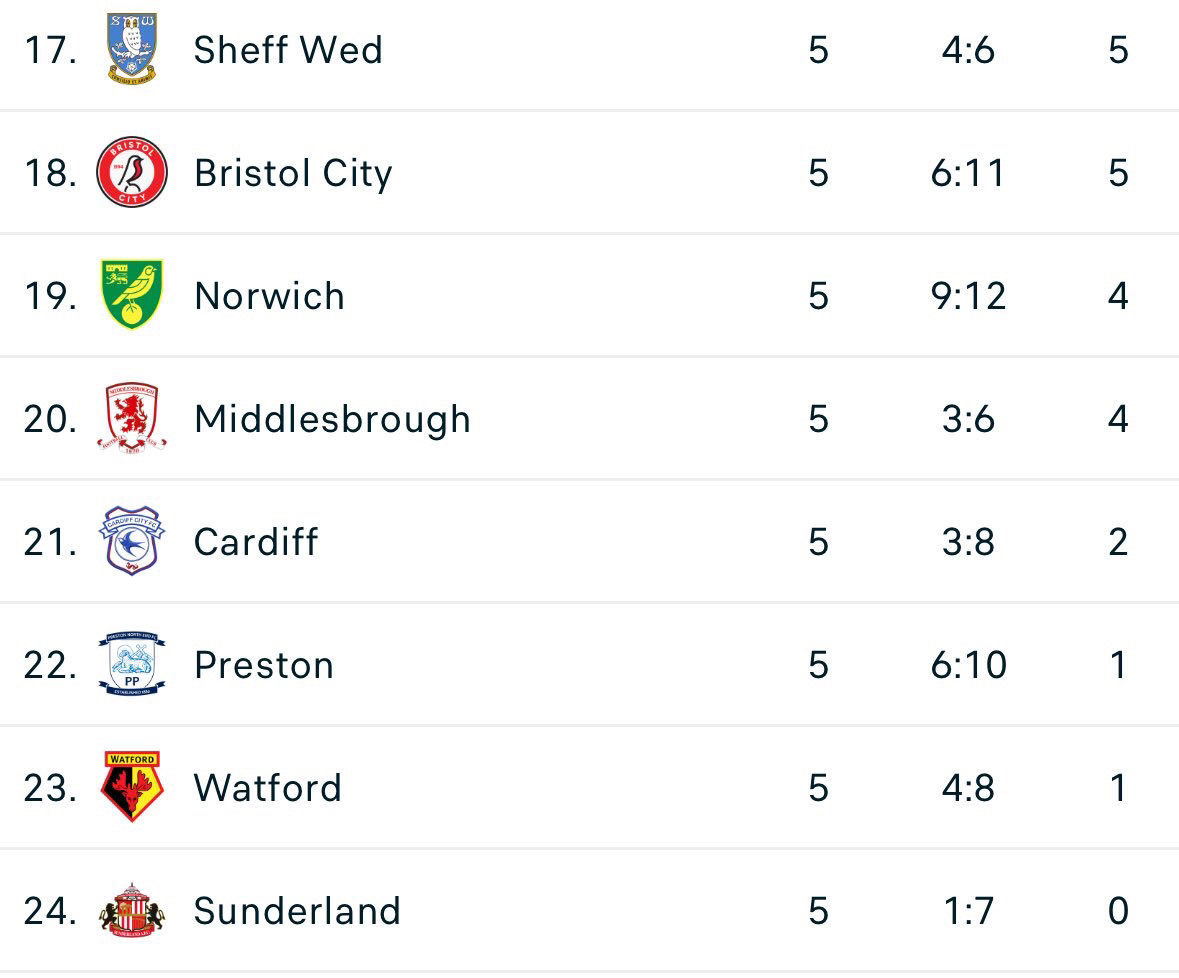
Task: Tap the Preston North End crest
Action: coord(132,664)
